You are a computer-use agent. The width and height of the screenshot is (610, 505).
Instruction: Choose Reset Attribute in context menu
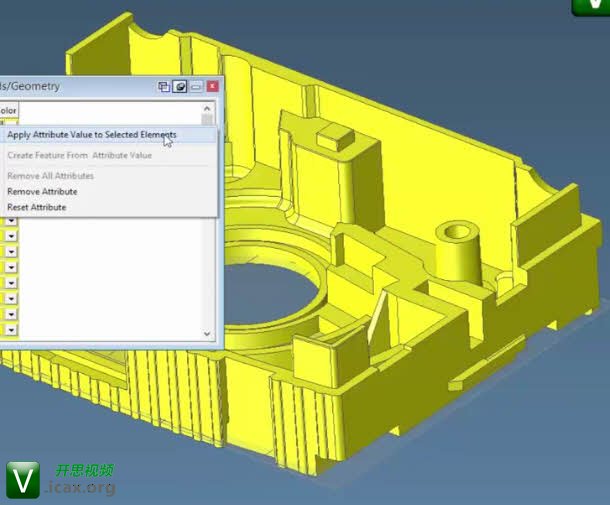coord(37,207)
